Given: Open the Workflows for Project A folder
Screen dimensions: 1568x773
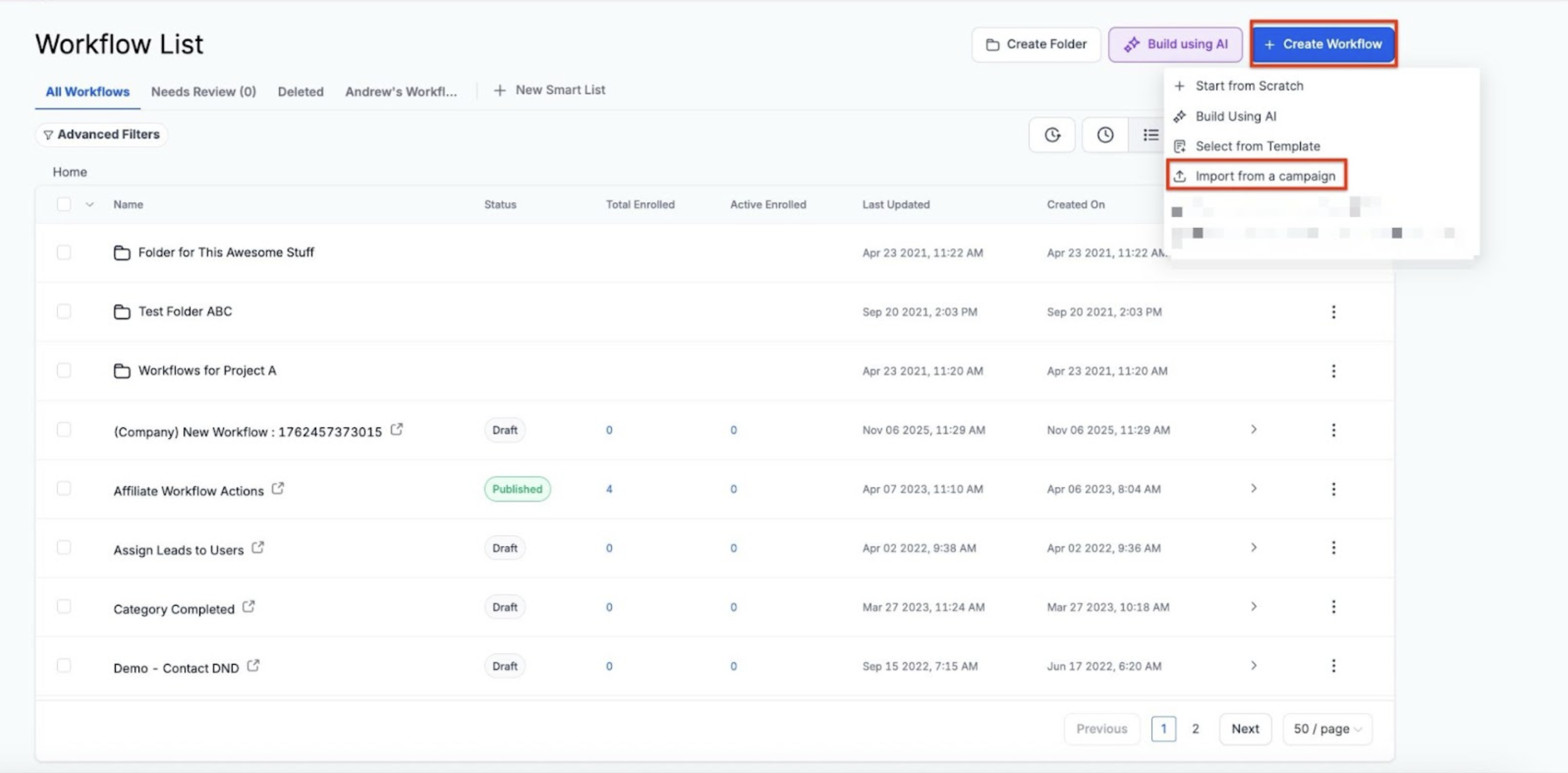Looking at the screenshot, I should pos(207,371).
